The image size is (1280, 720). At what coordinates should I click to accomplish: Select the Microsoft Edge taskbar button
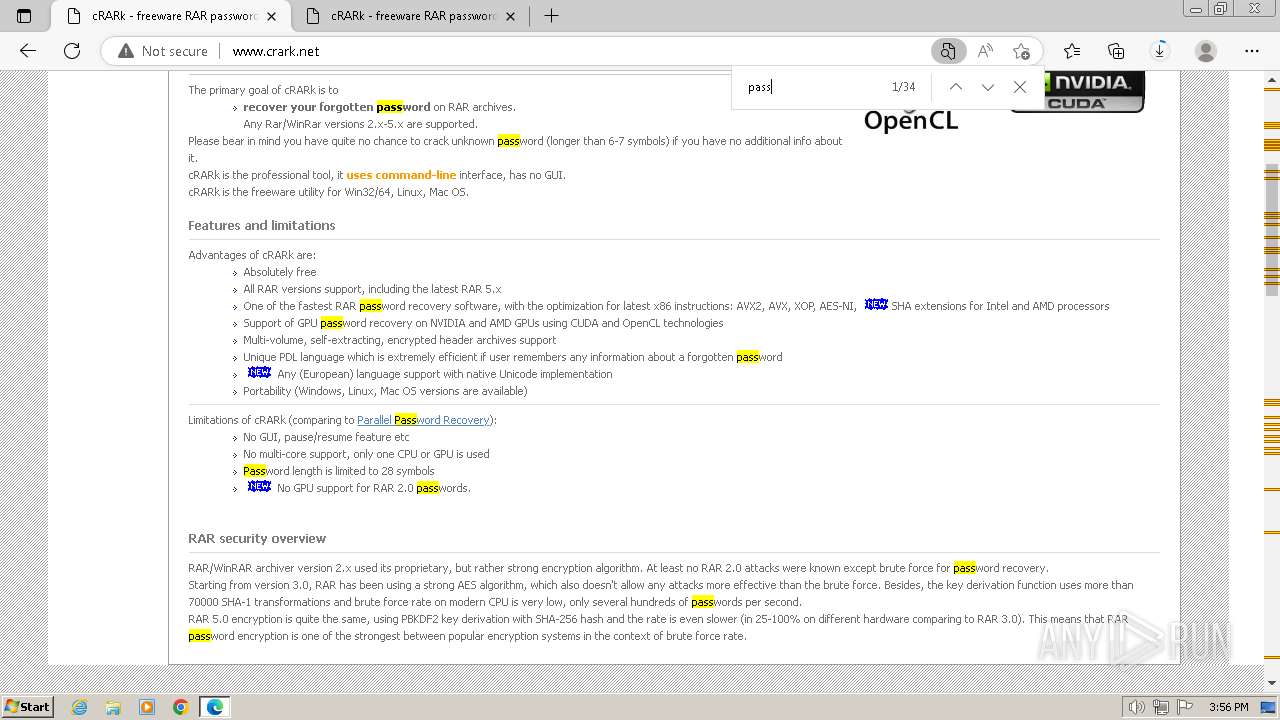[215, 707]
